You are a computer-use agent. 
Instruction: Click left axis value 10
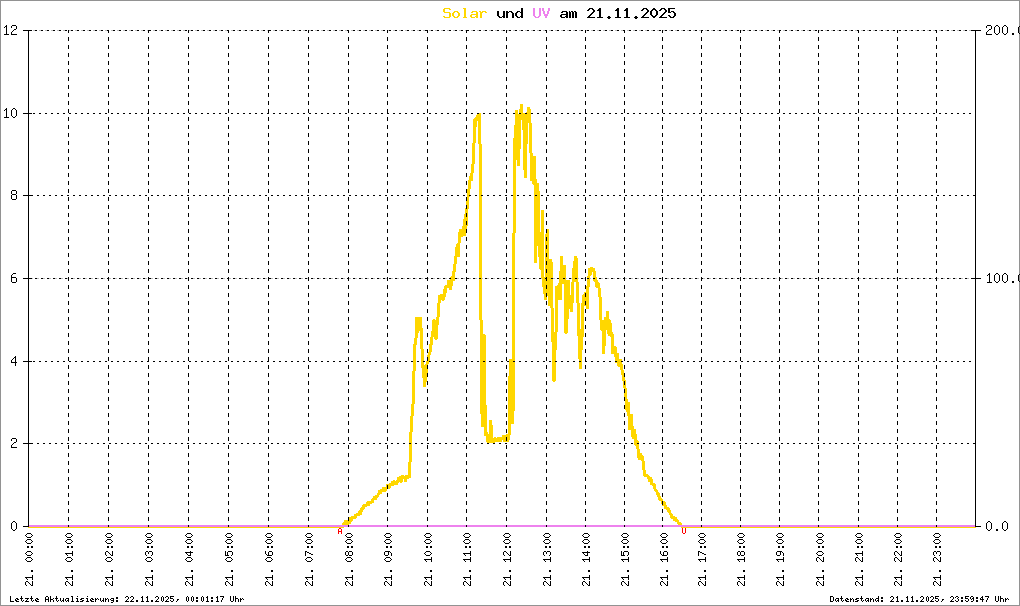(10, 113)
